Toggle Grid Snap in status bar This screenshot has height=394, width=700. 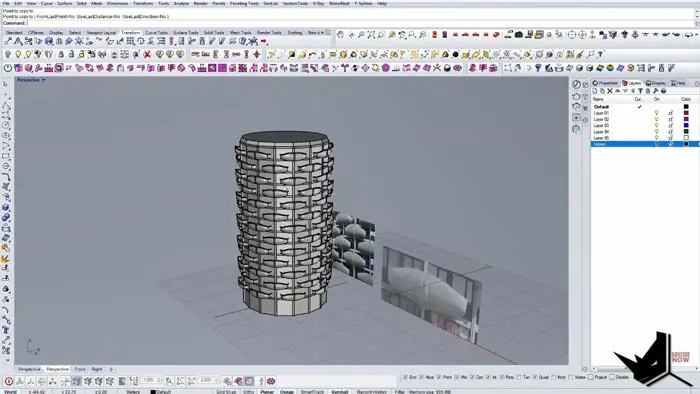click(x=226, y=392)
